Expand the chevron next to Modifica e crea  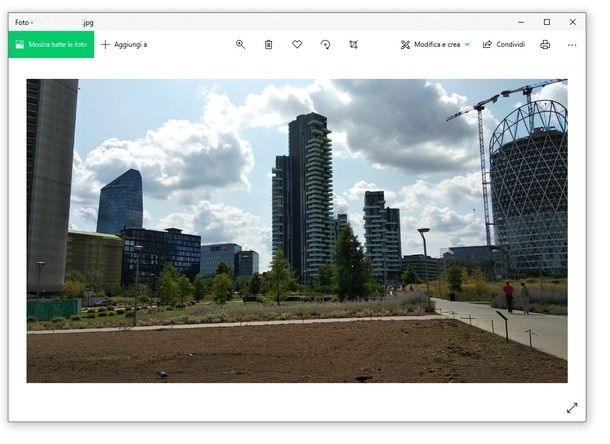pos(467,45)
